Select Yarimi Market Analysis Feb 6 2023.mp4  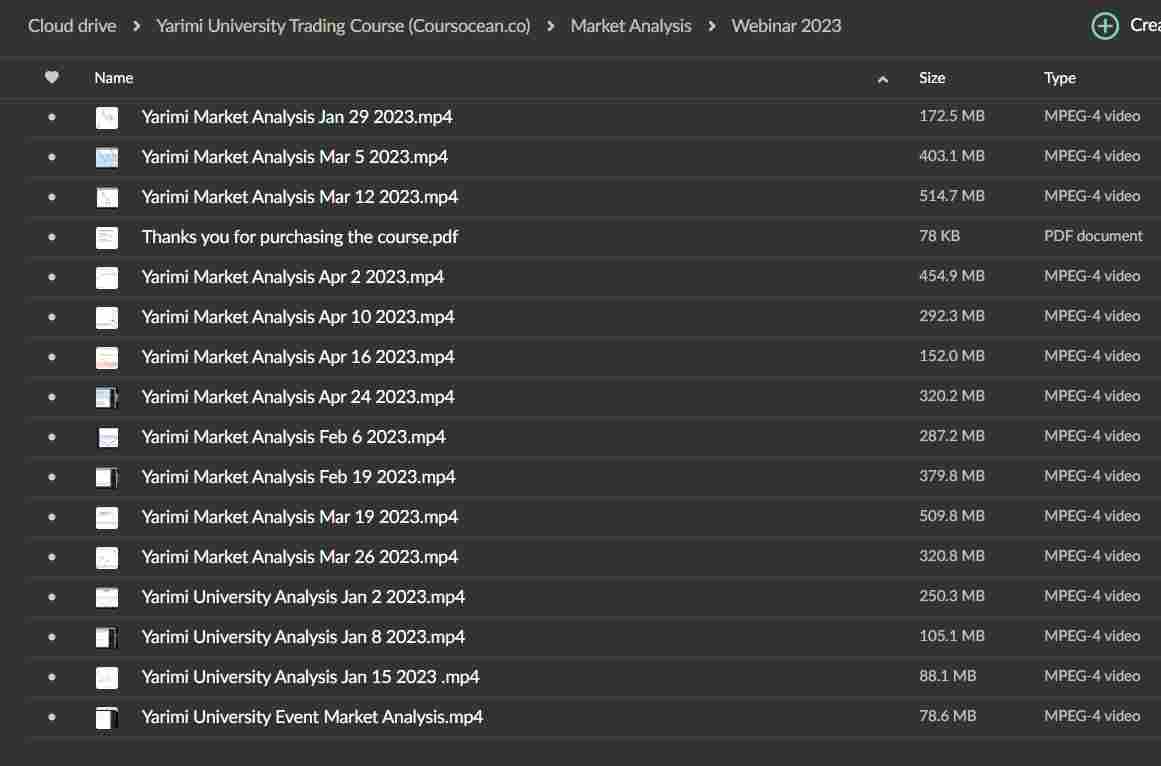(x=294, y=437)
